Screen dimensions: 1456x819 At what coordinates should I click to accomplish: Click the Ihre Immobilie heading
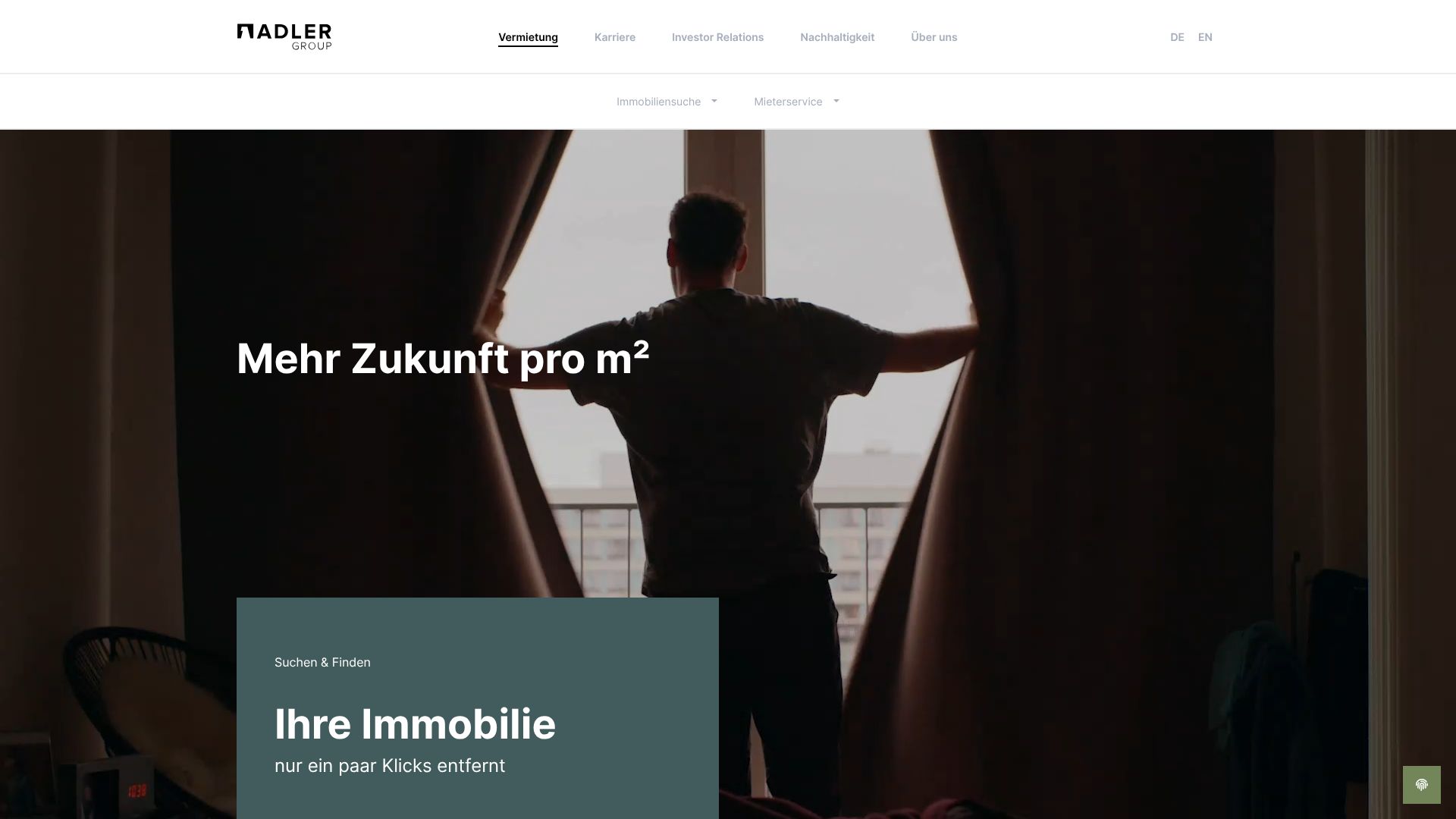click(x=415, y=723)
